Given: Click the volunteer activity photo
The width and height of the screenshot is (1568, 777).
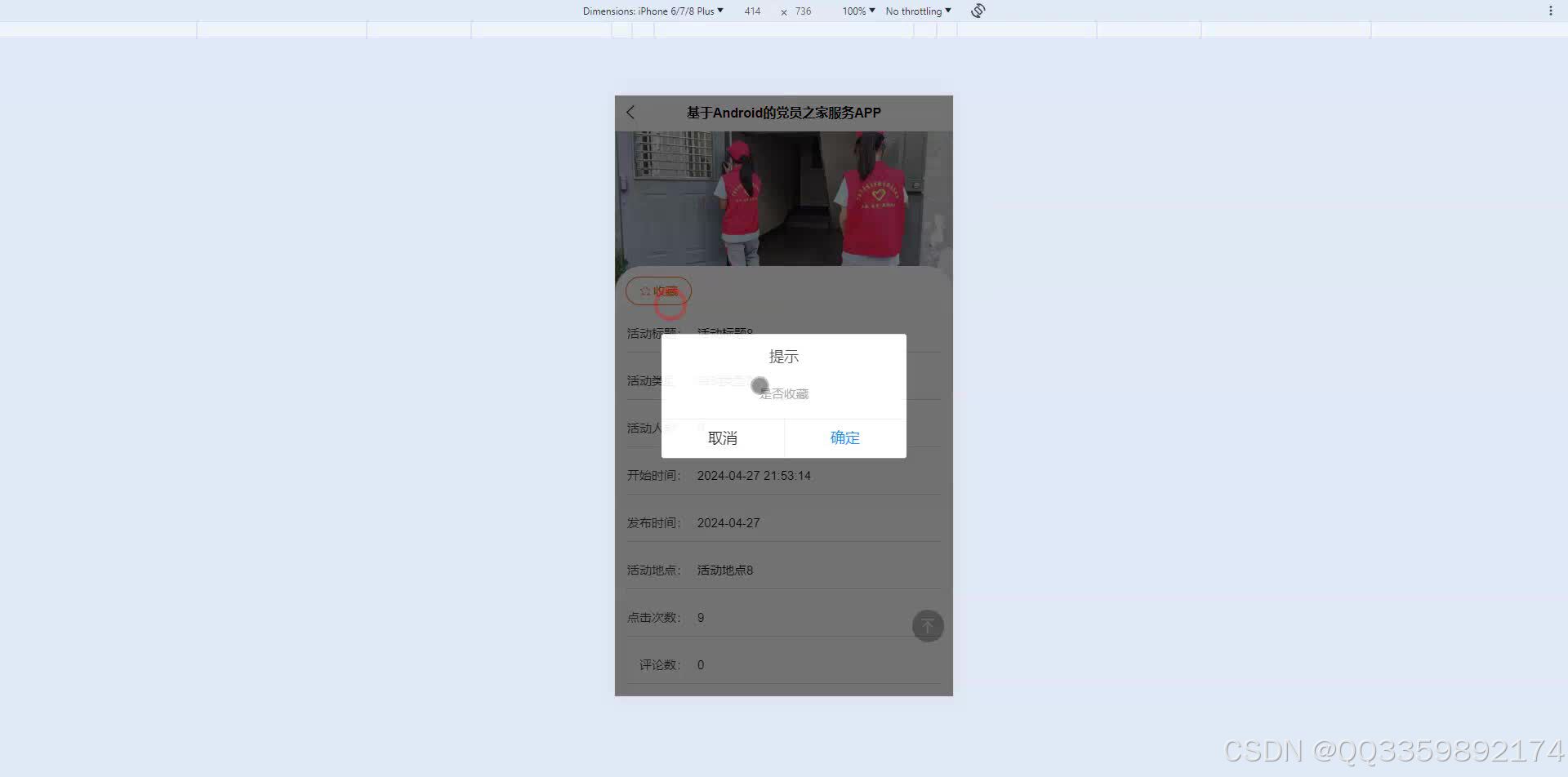Looking at the screenshot, I should click(x=784, y=198).
